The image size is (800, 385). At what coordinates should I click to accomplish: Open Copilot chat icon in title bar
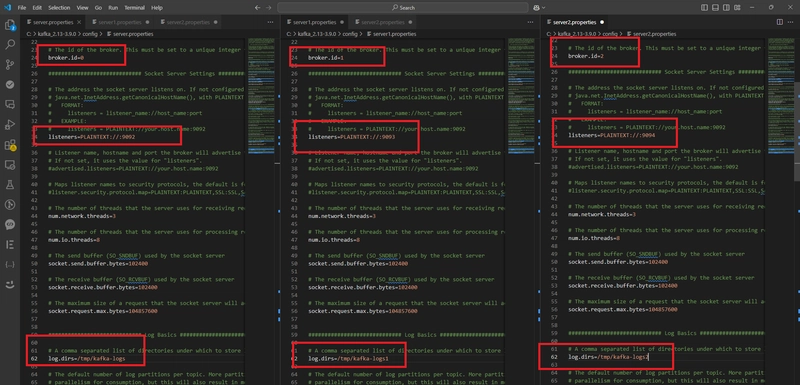click(536, 8)
